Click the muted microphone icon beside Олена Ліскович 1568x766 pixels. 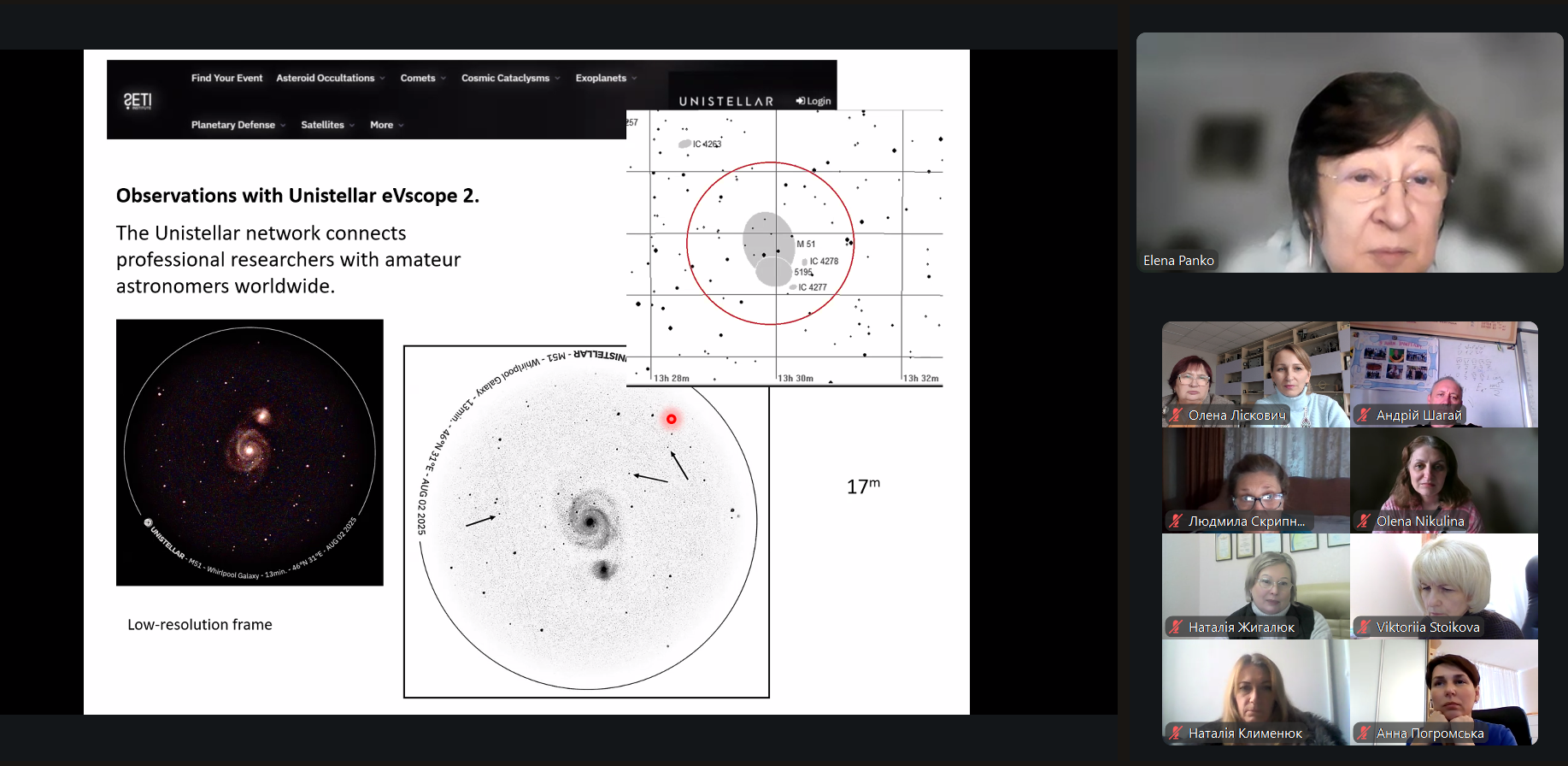click(x=1176, y=415)
